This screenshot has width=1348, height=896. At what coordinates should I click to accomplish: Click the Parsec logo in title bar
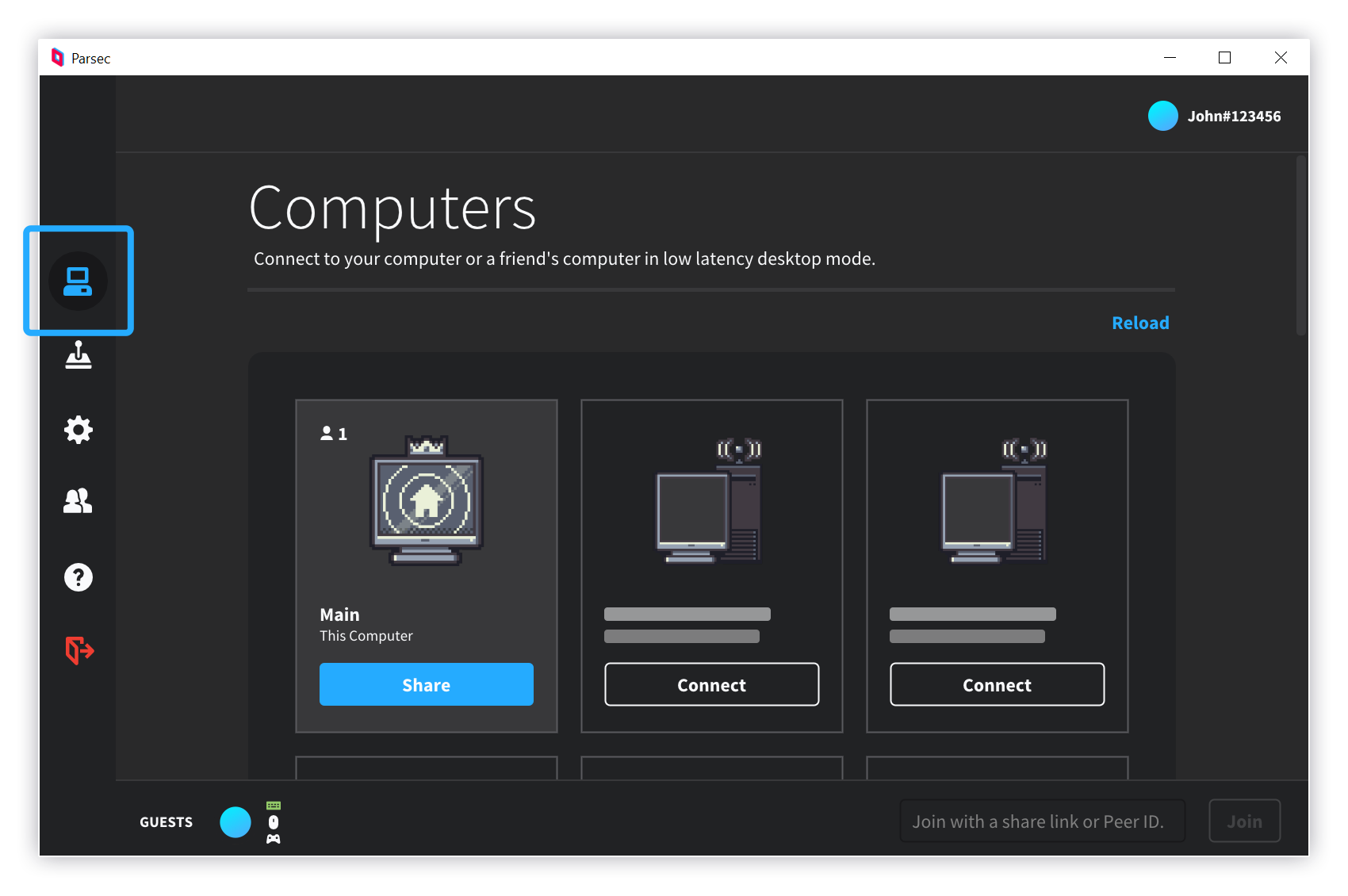57,57
